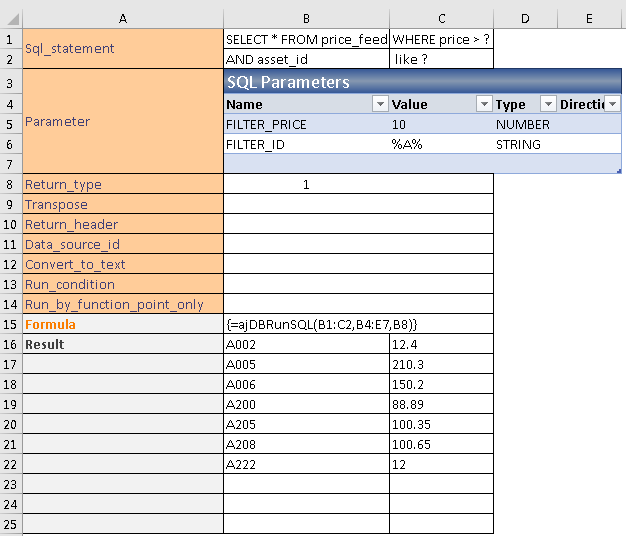Click the table resize handle at bottom-right corner

click(x=618, y=171)
